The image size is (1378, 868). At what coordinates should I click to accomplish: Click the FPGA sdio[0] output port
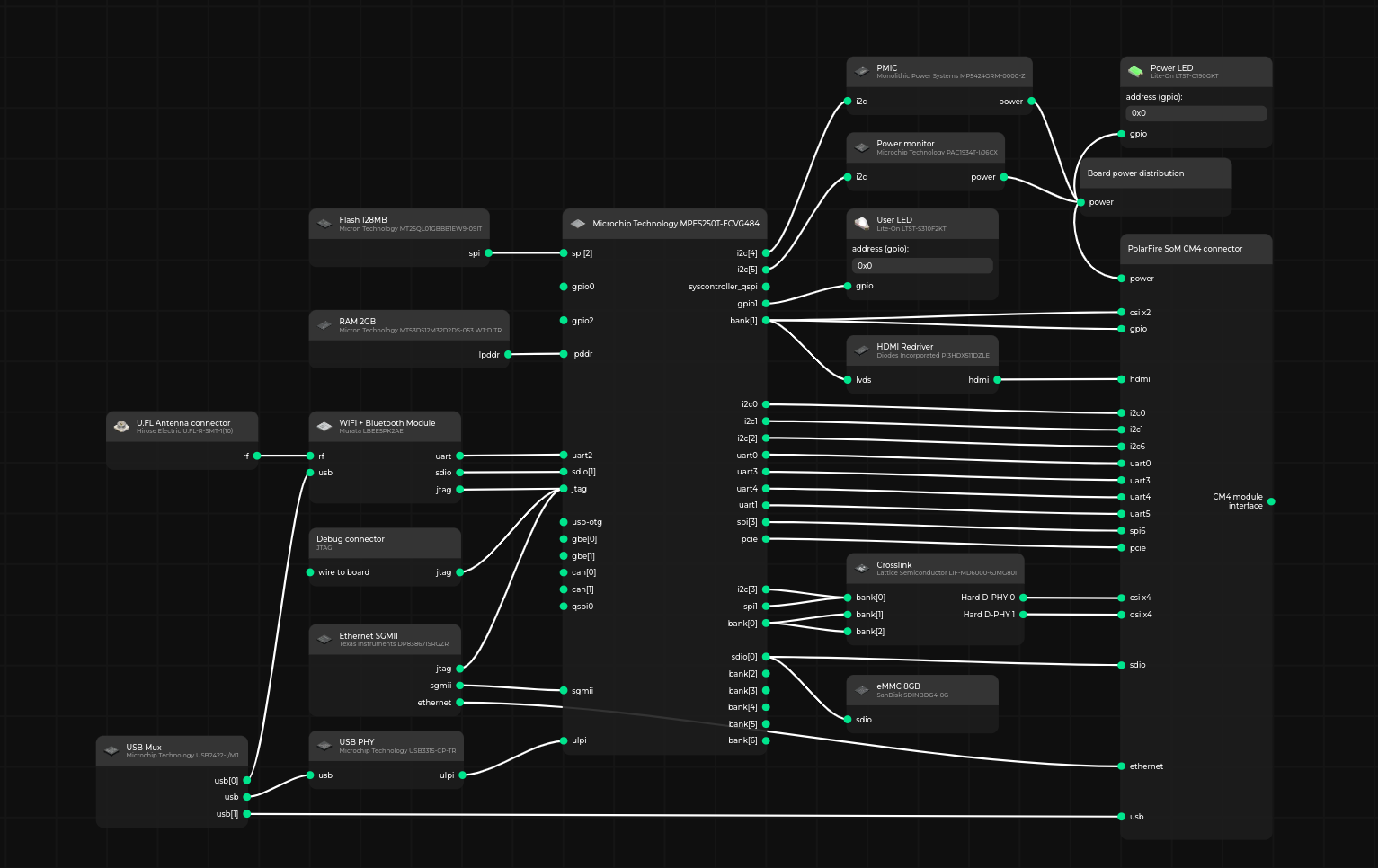pyautogui.click(x=766, y=657)
